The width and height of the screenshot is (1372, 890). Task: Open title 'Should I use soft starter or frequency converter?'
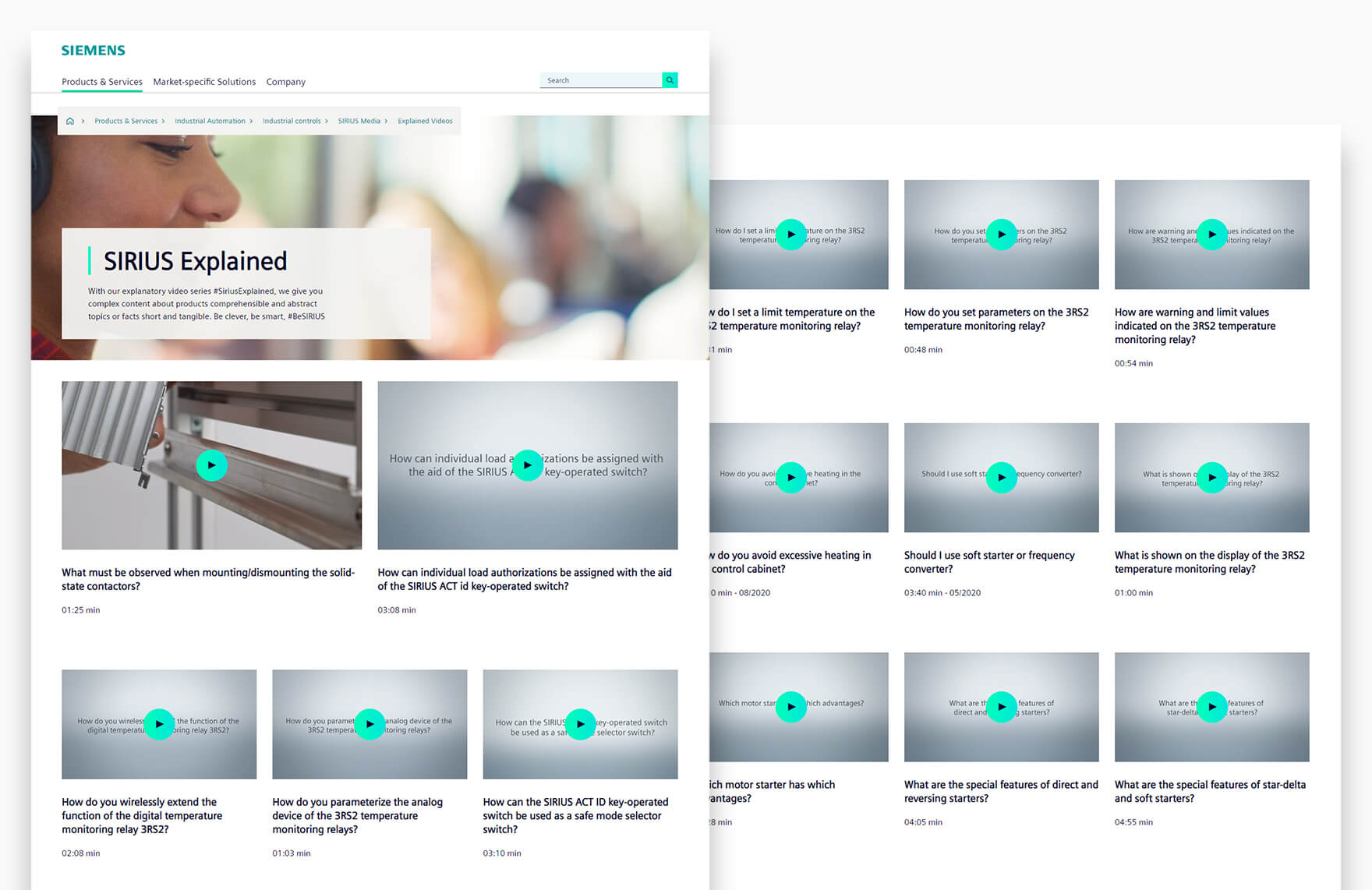tap(989, 562)
